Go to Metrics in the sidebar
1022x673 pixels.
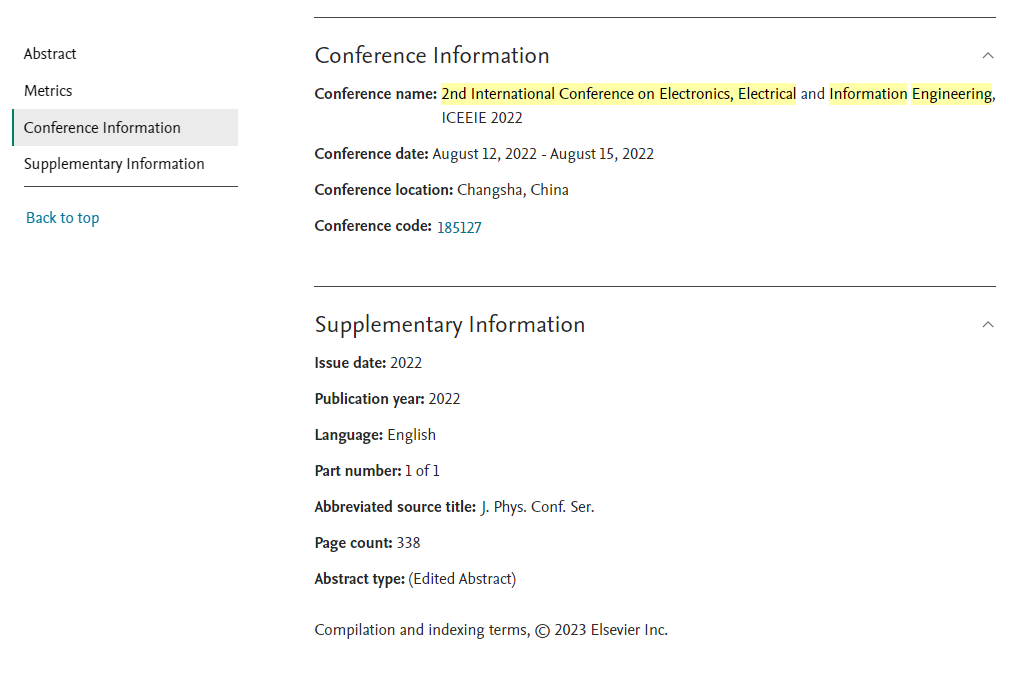(x=48, y=91)
